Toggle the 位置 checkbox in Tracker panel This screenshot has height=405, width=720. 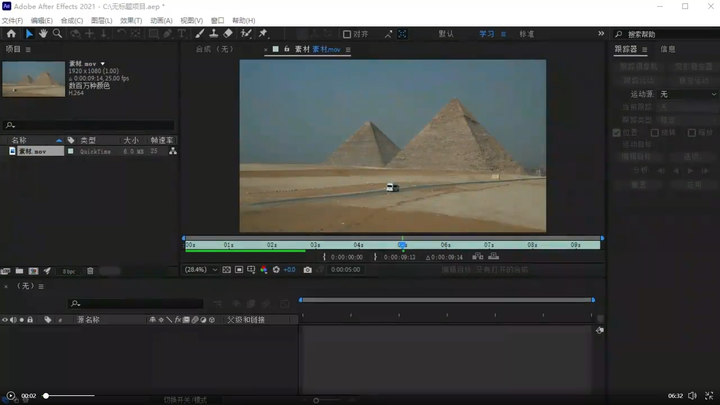coord(617,133)
